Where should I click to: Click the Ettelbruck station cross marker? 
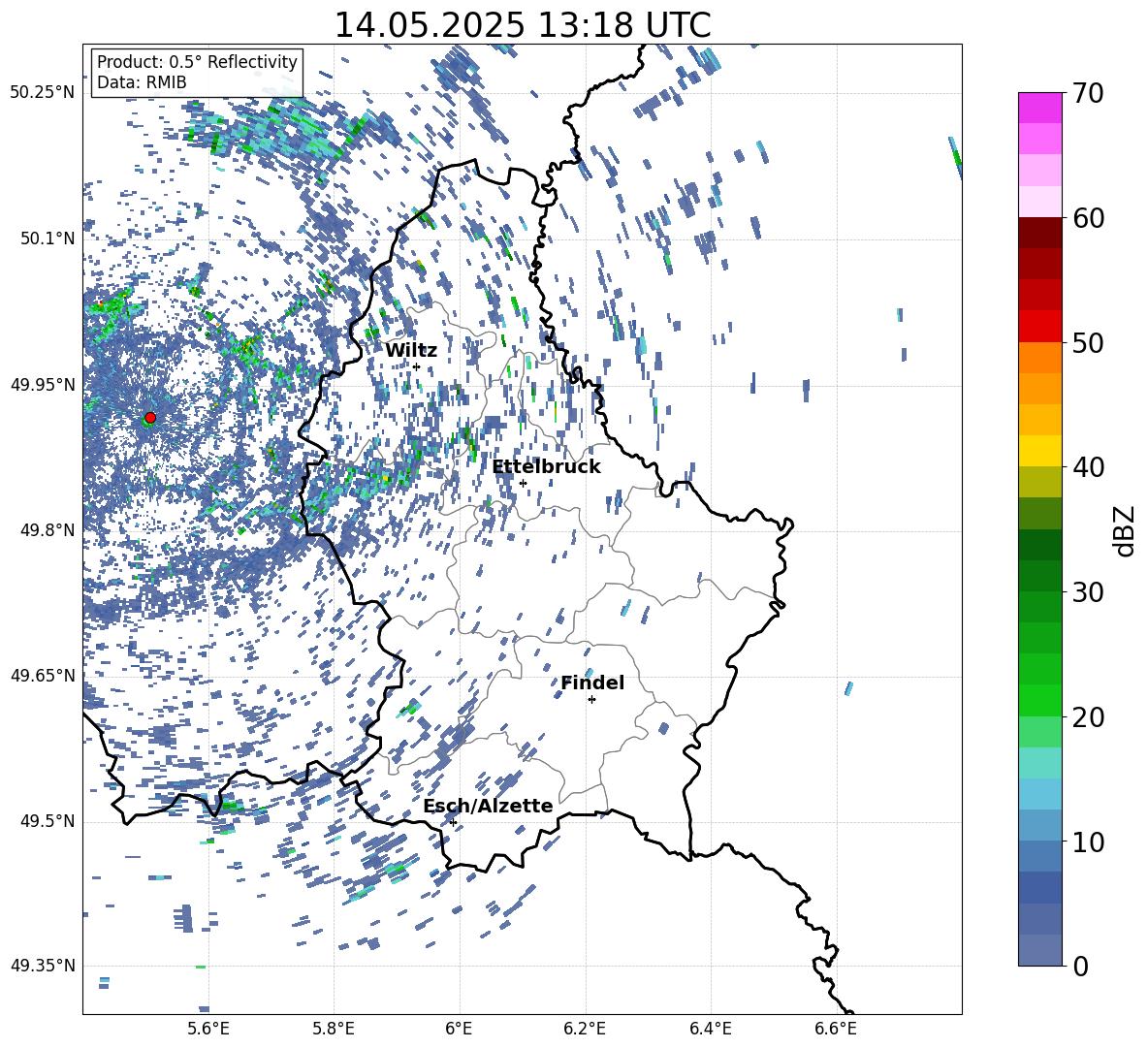[x=523, y=483]
